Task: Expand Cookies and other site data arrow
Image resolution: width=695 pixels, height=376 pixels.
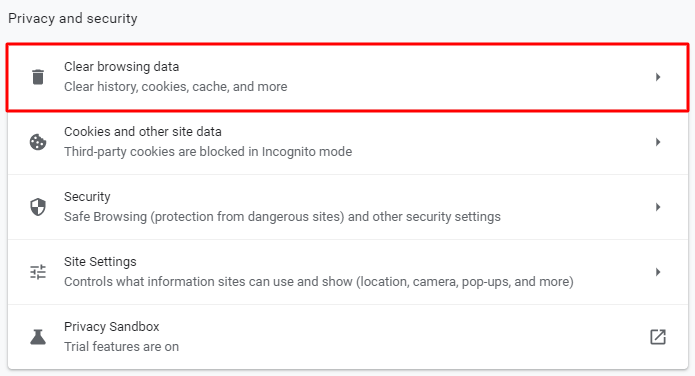Action: pyautogui.click(x=658, y=142)
